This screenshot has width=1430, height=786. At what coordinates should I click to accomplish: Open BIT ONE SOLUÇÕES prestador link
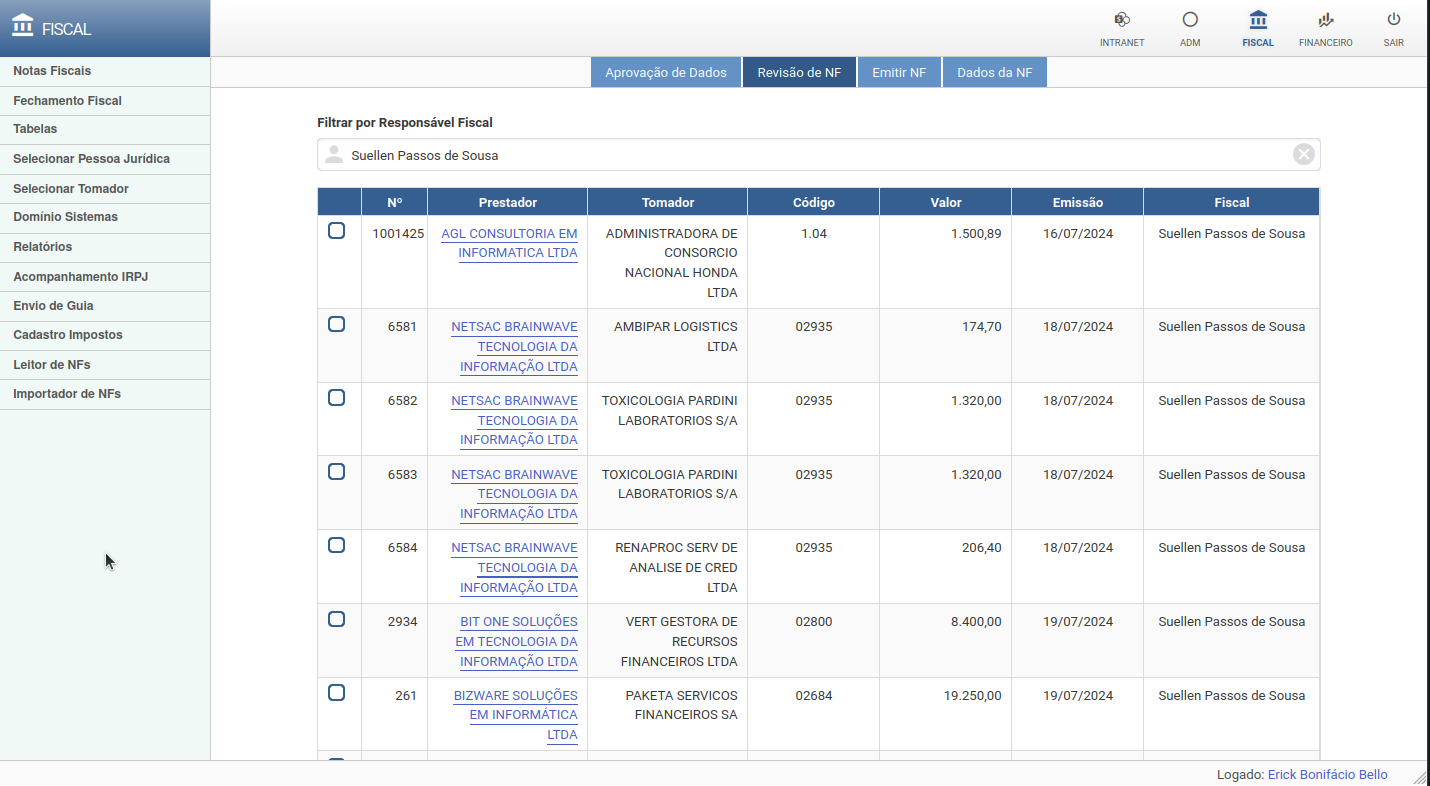click(x=516, y=641)
